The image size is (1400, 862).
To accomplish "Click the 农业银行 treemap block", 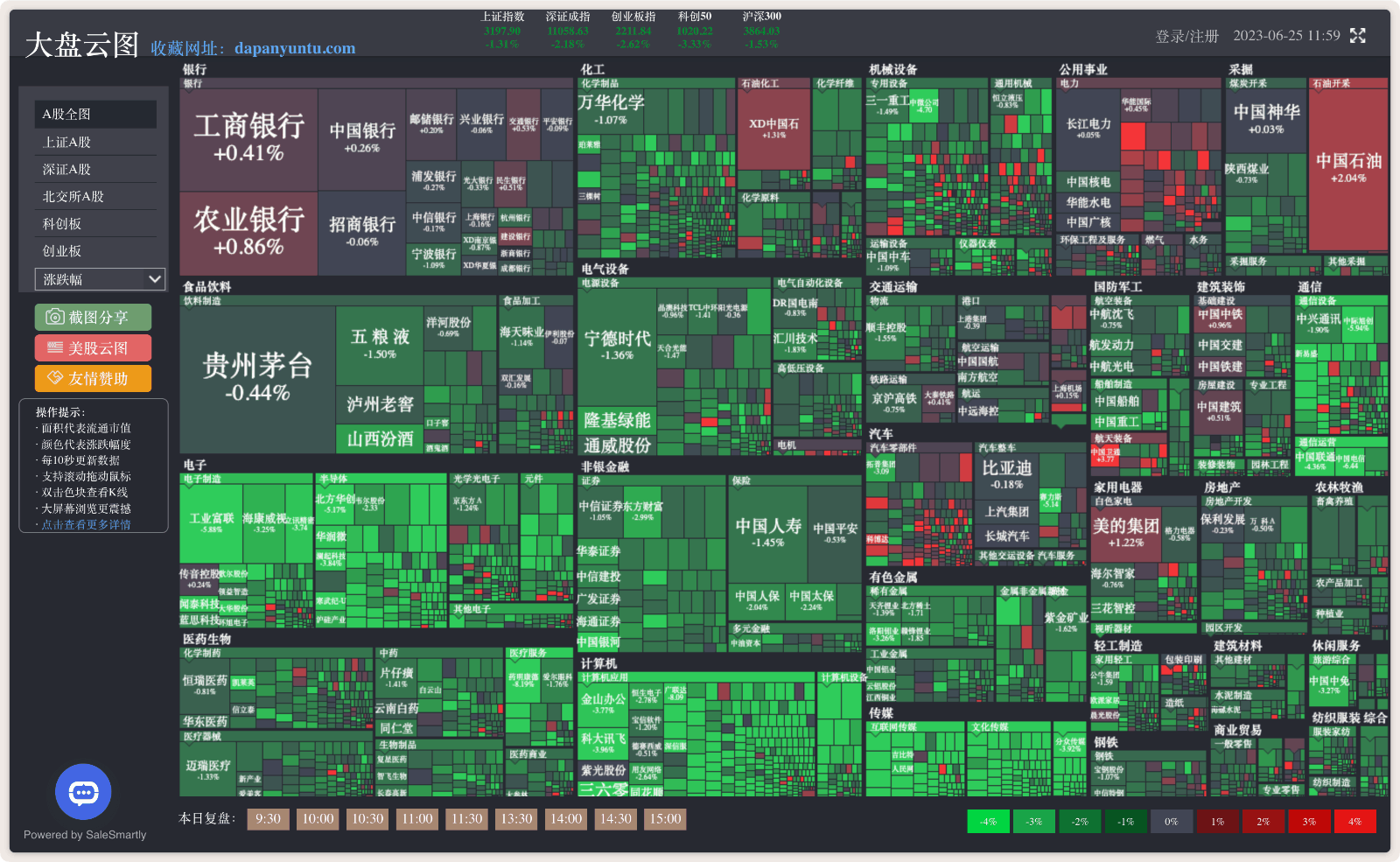I will 248,233.
